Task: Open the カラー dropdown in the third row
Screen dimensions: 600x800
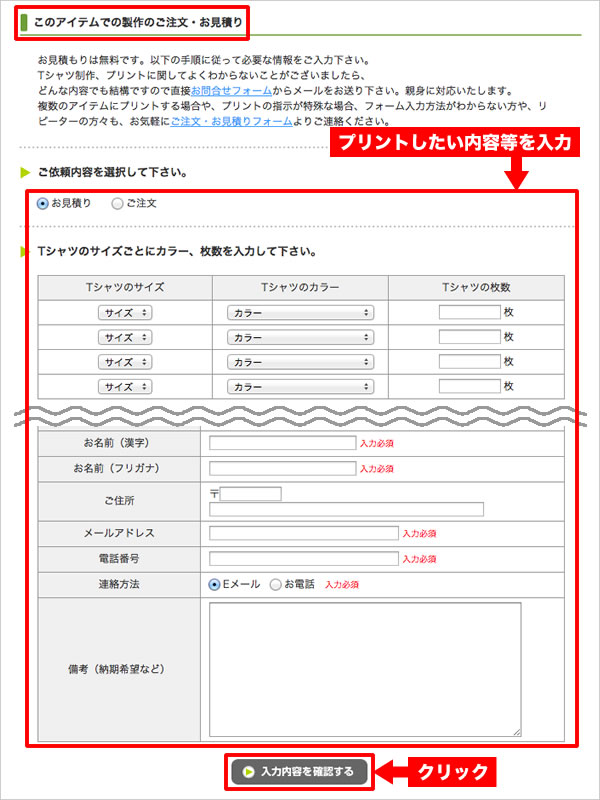Action: point(300,361)
